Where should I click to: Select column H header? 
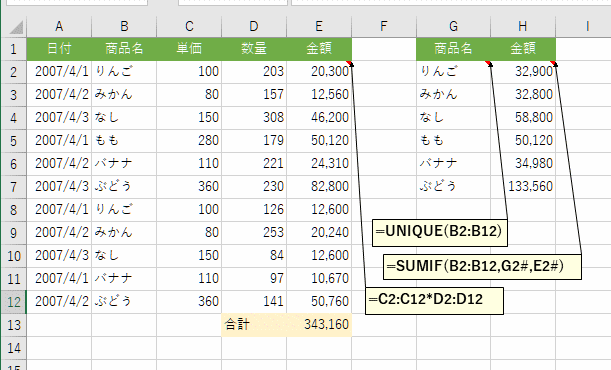[523, 26]
